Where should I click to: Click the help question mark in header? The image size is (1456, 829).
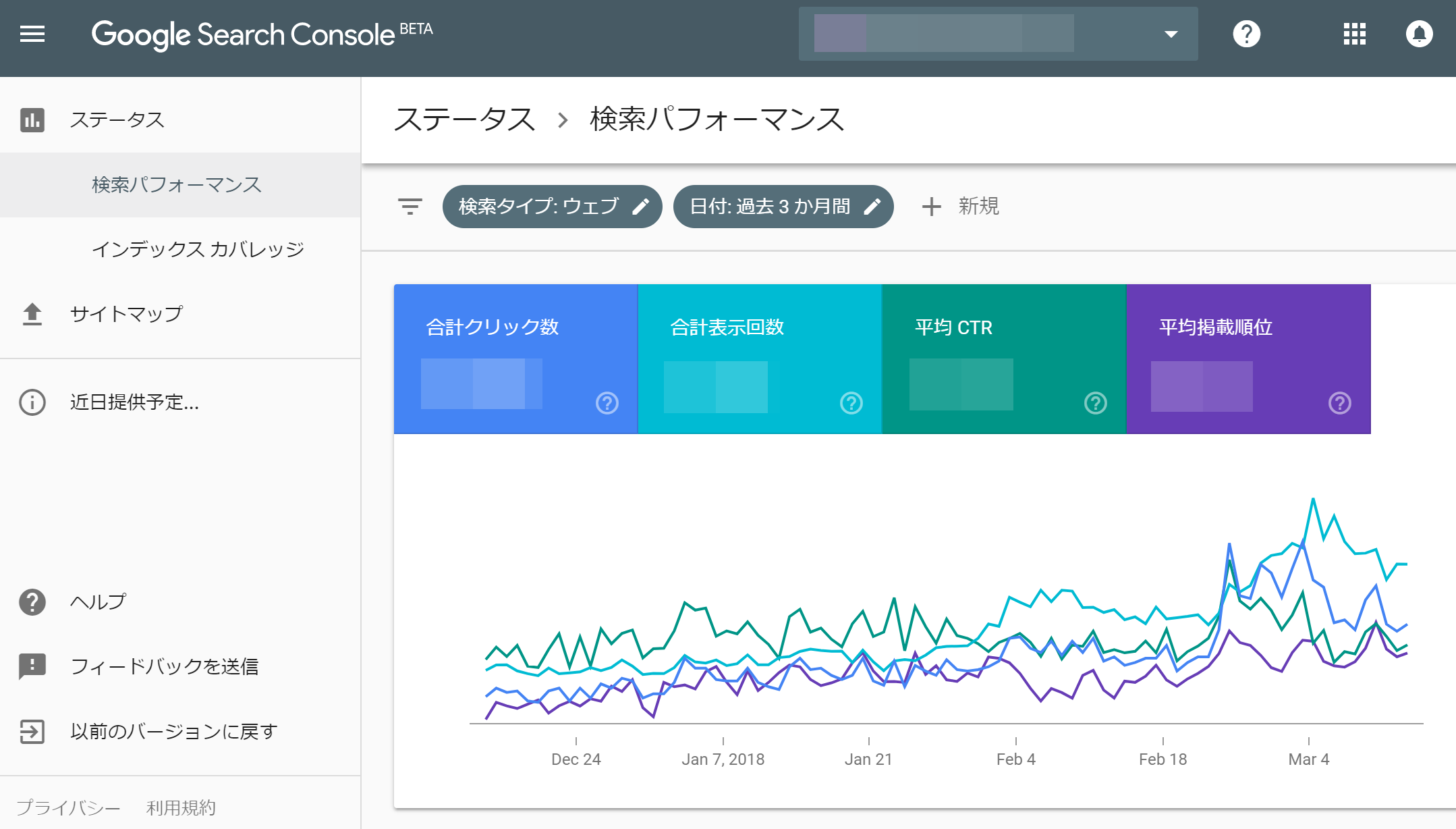pos(1246,34)
